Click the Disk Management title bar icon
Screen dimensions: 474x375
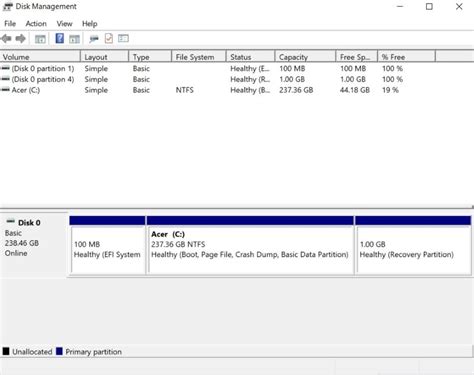pos(8,6)
